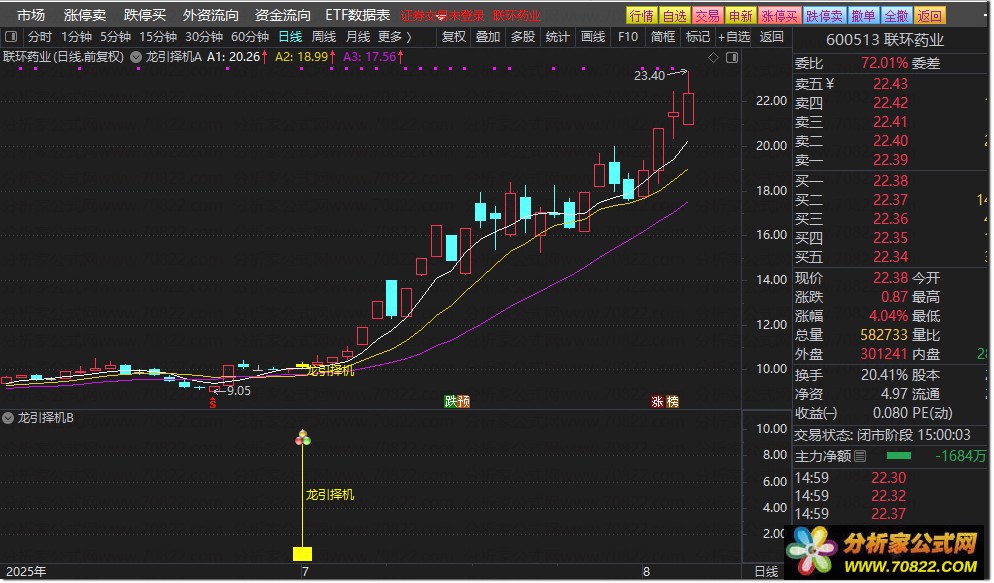Click the 9.05 low price label

click(x=238, y=391)
